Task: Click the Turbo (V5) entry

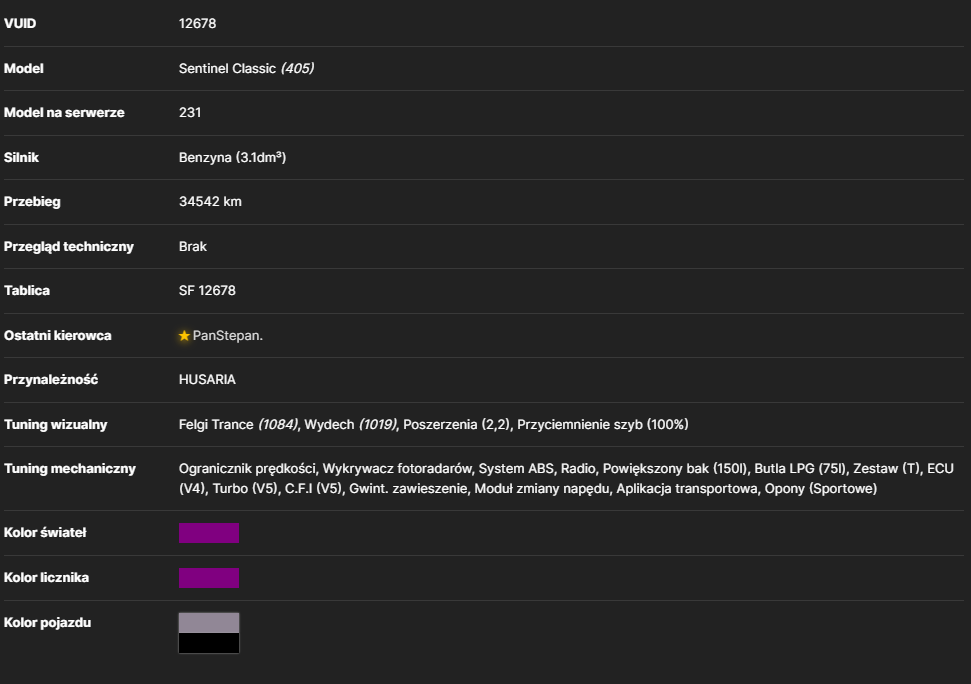Action: click(245, 488)
